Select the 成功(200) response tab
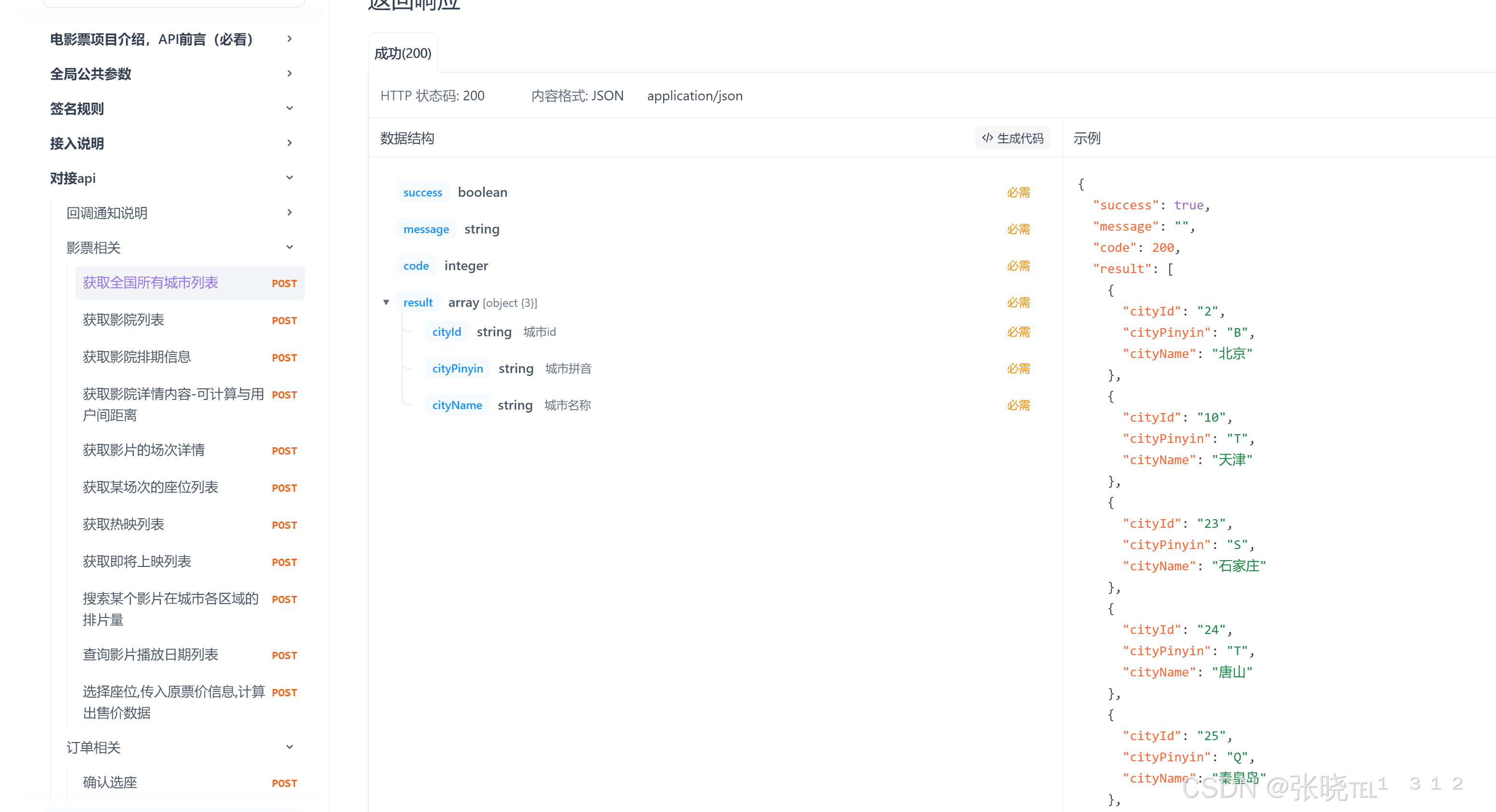This screenshot has width=1496, height=812. pos(403,54)
